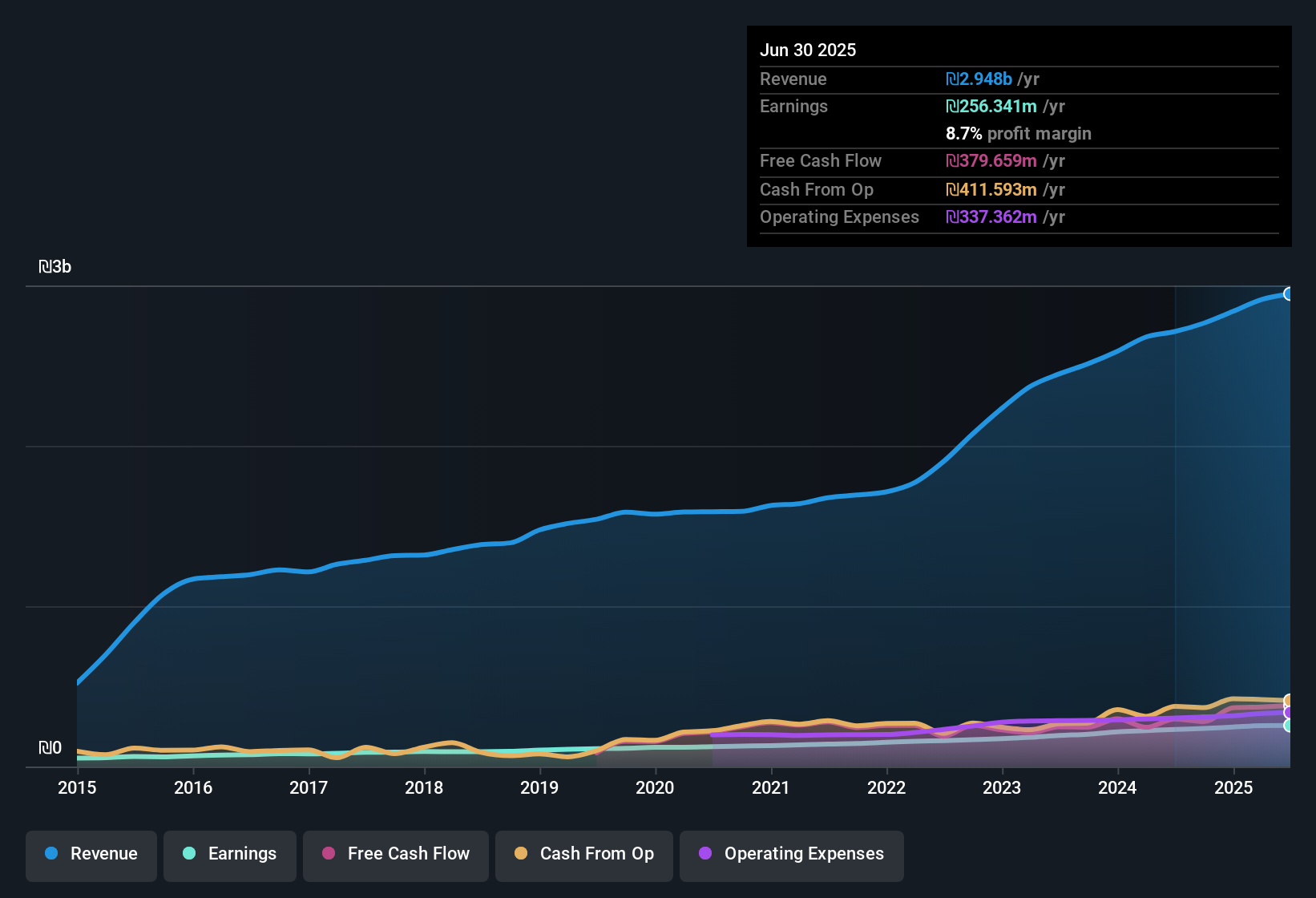Toggle the Operating Expenses series off
The height and width of the screenshot is (898, 1316).
(792, 854)
